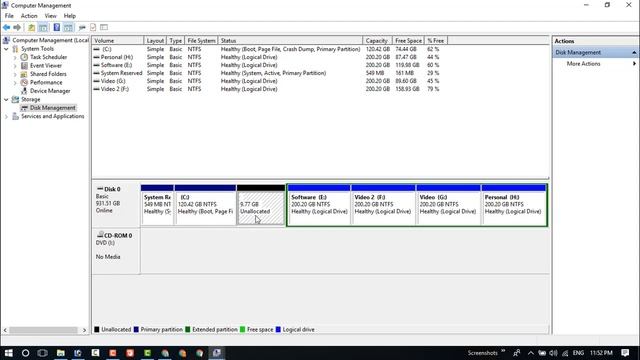The height and width of the screenshot is (360, 640).
Task: Sort by the Free Space column header
Action: click(x=408, y=40)
